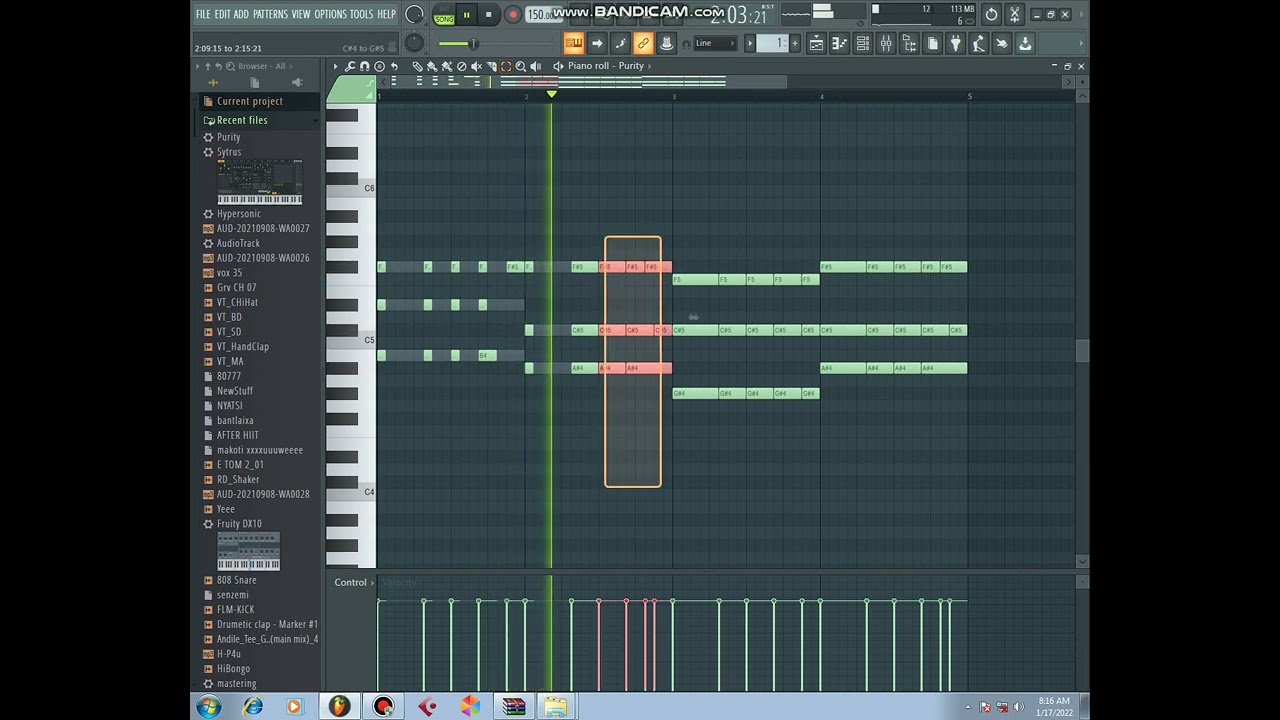Select the Playback speaker tool
1280x720 pixels.
(535, 66)
